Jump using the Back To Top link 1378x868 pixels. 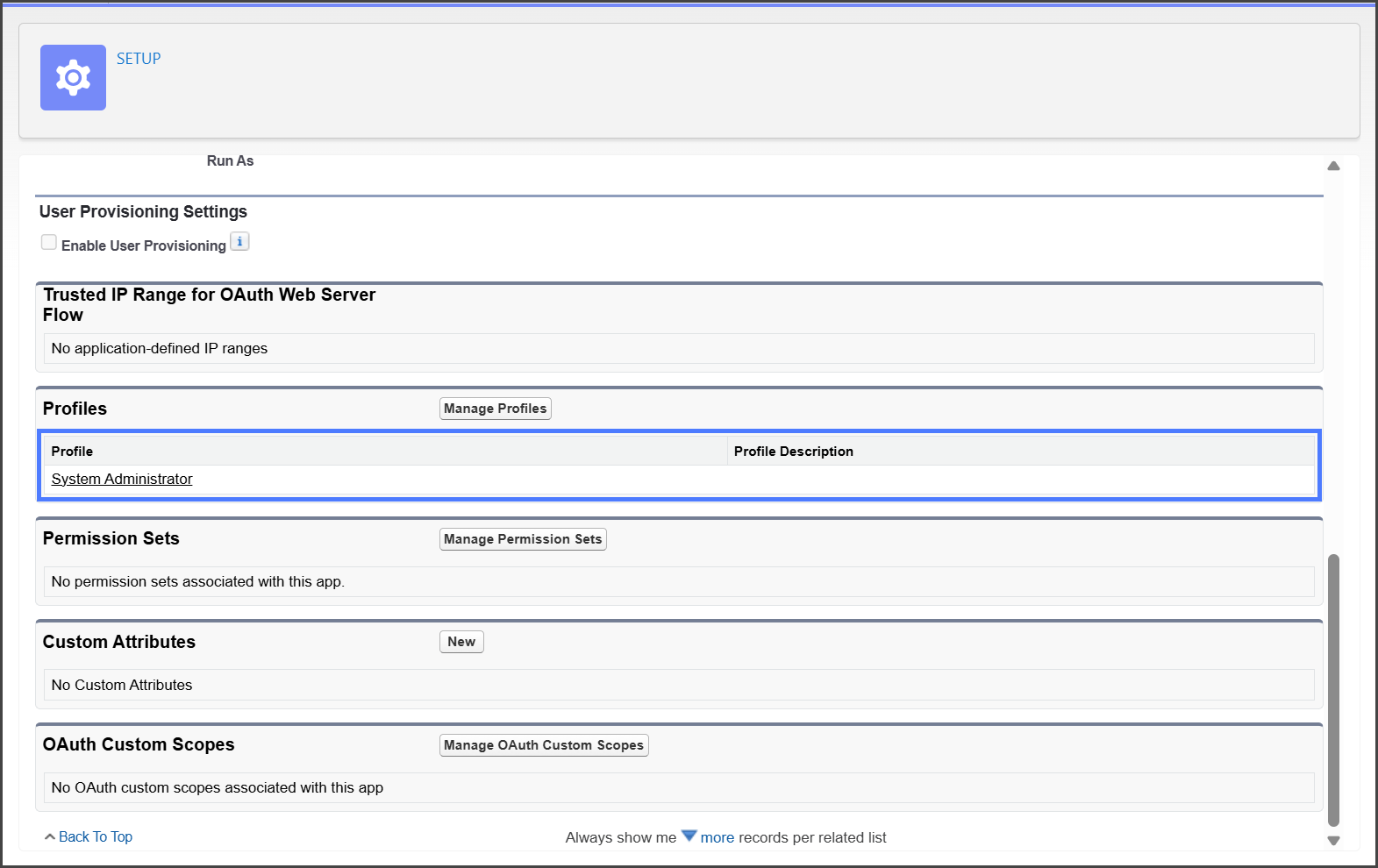click(96, 837)
